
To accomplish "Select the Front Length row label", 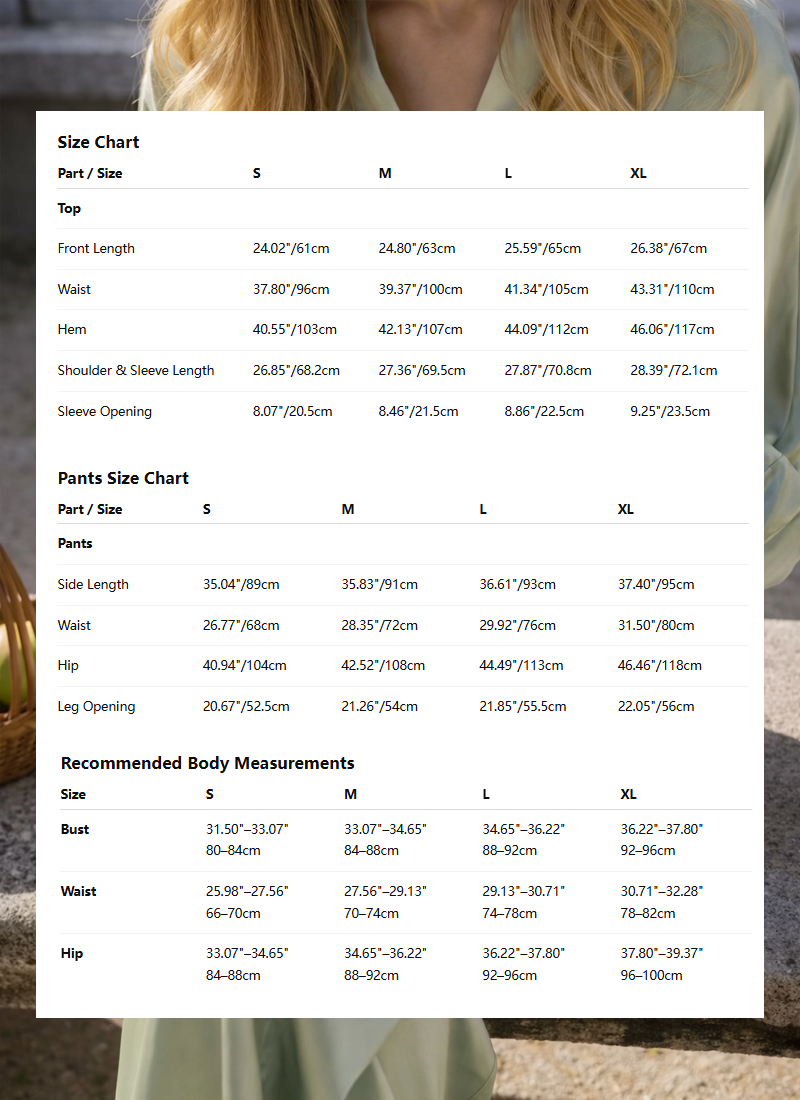I will pos(96,248).
